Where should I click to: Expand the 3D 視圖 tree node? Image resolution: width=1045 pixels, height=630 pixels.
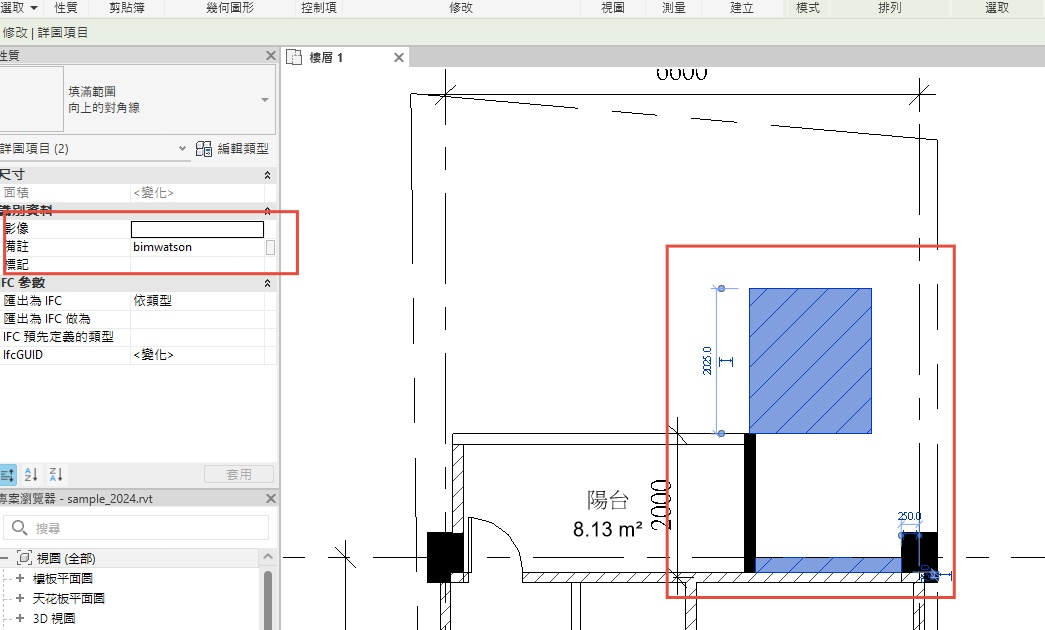(19, 618)
